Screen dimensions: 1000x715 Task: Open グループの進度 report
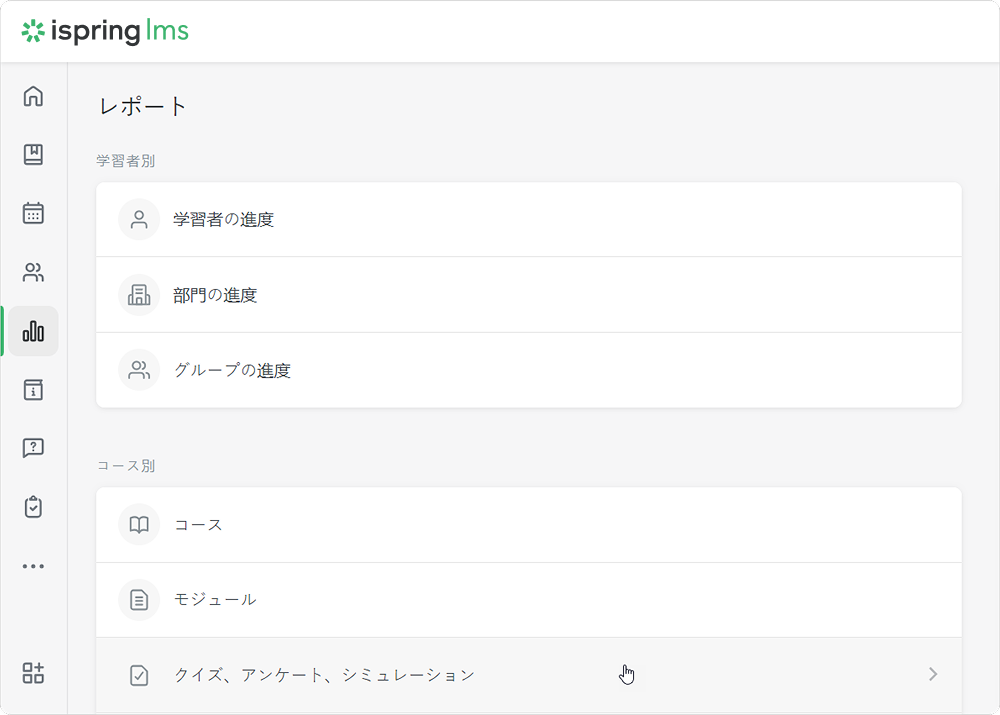point(232,370)
